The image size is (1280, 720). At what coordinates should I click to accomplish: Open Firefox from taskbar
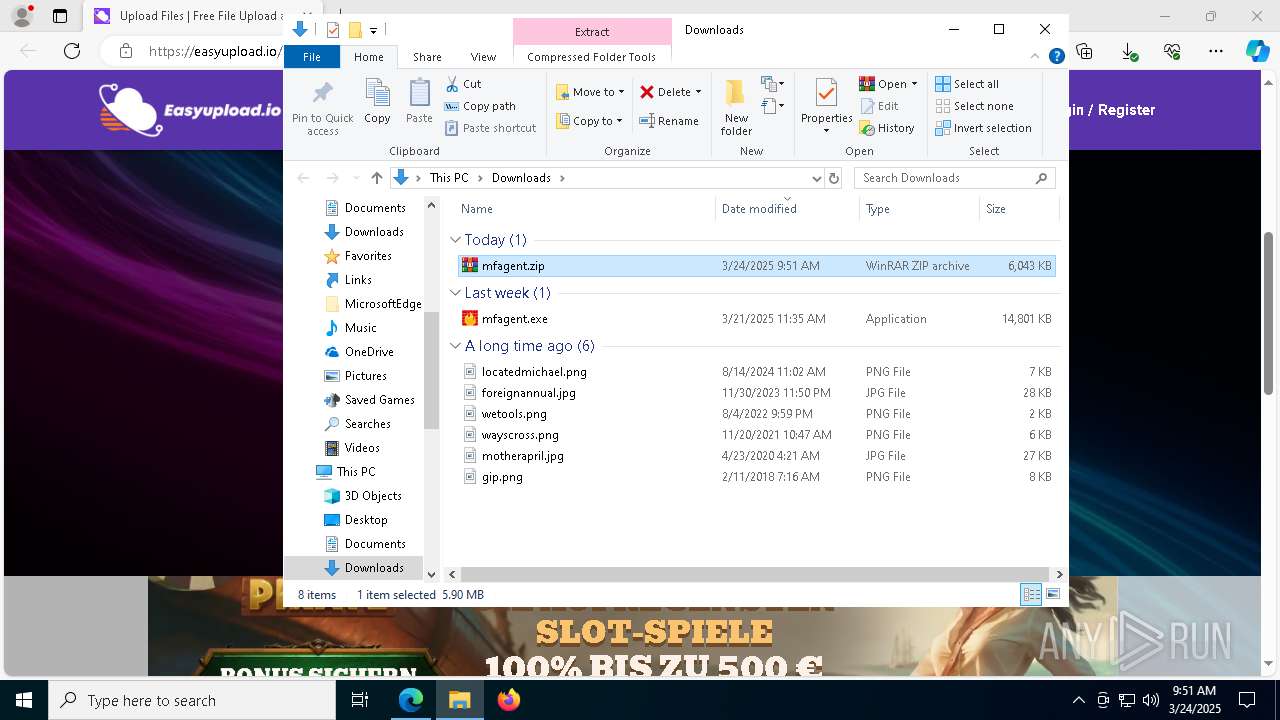coord(509,700)
